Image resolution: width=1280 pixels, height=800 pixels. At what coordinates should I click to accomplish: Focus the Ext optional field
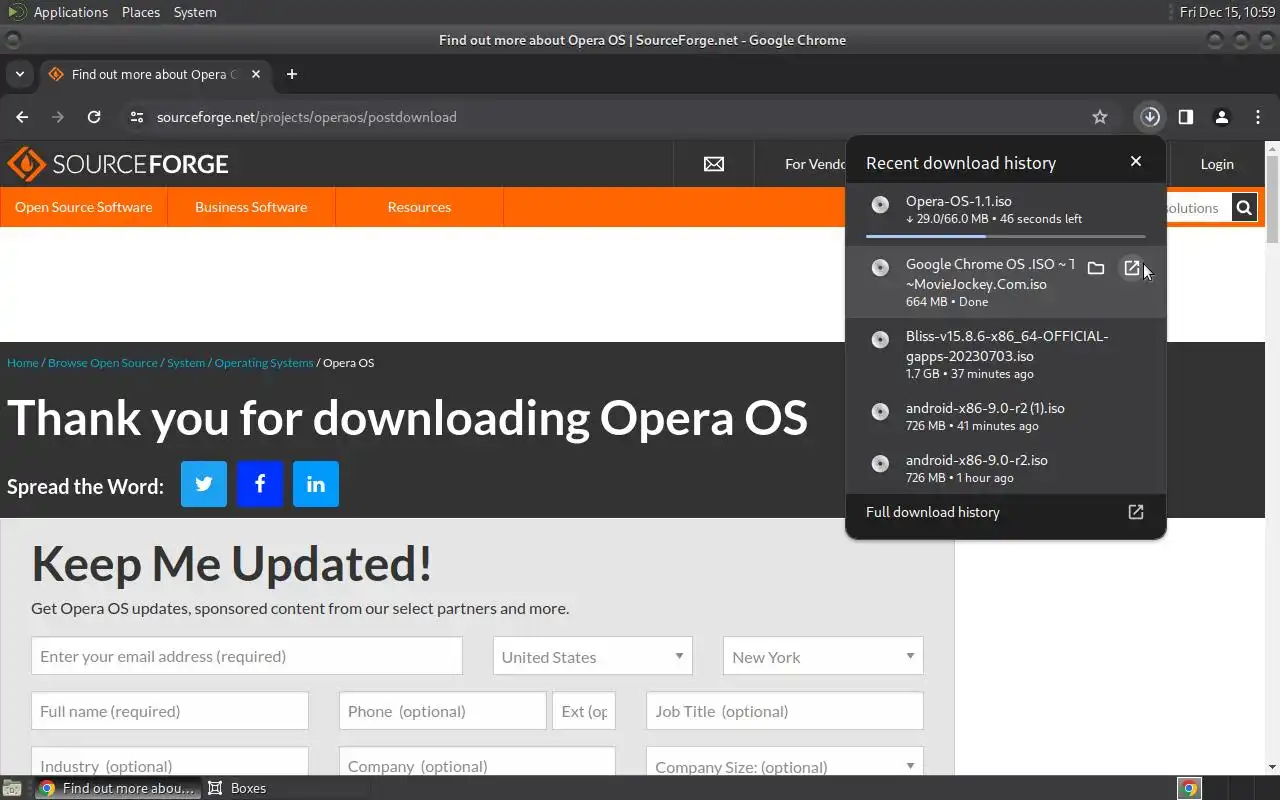(584, 711)
